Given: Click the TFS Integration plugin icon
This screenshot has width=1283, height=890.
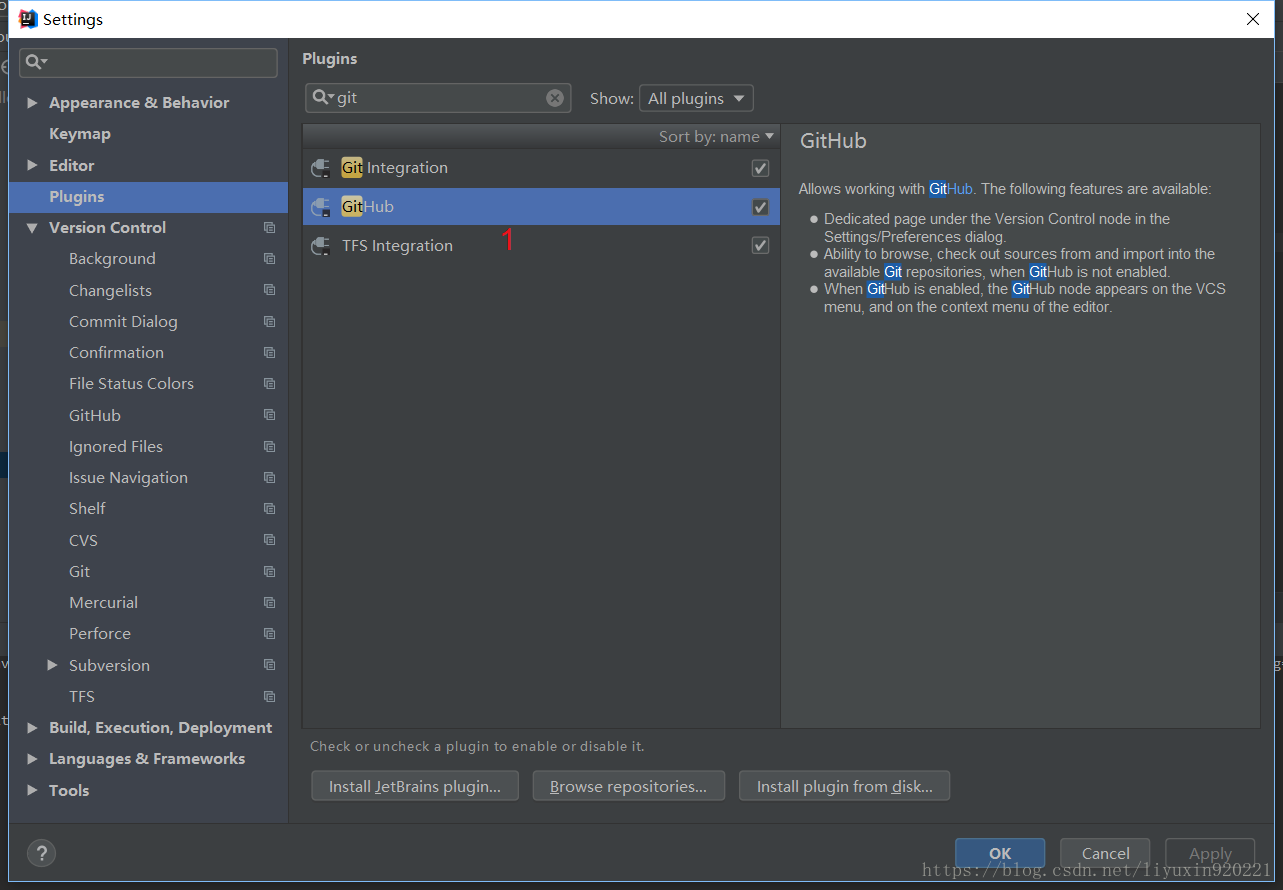Looking at the screenshot, I should [x=320, y=246].
